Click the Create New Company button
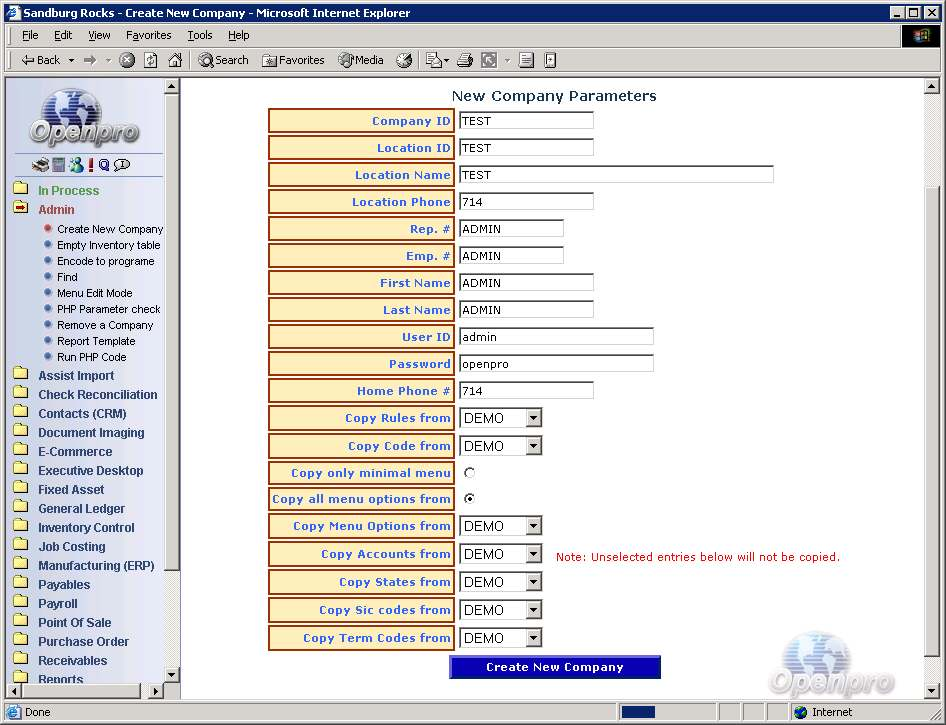The height and width of the screenshot is (725, 946). pos(555,667)
